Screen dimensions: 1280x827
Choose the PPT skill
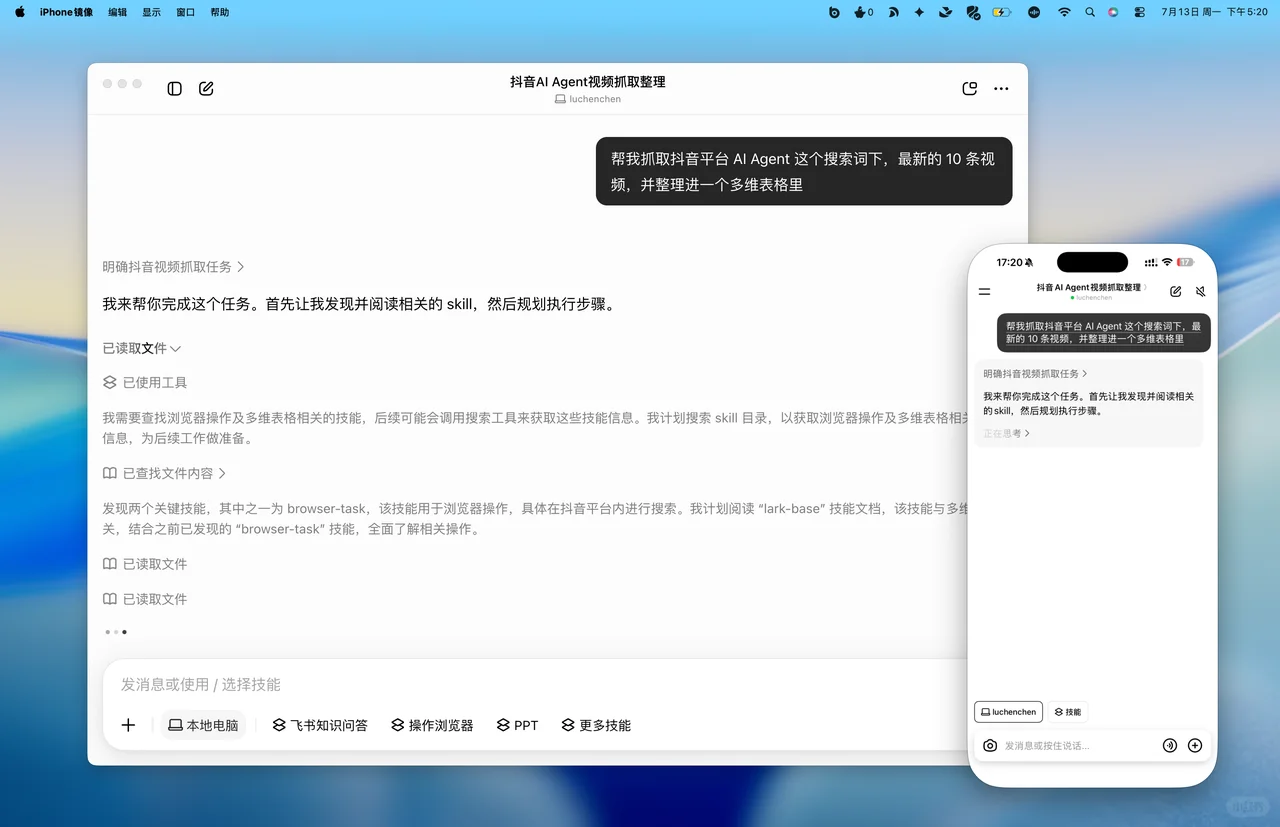point(517,725)
